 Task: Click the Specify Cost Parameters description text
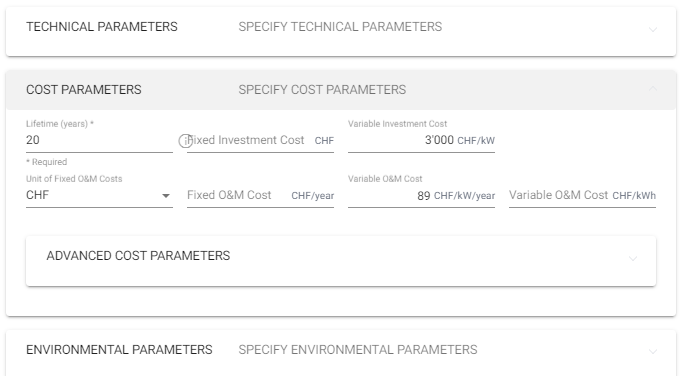(x=322, y=90)
